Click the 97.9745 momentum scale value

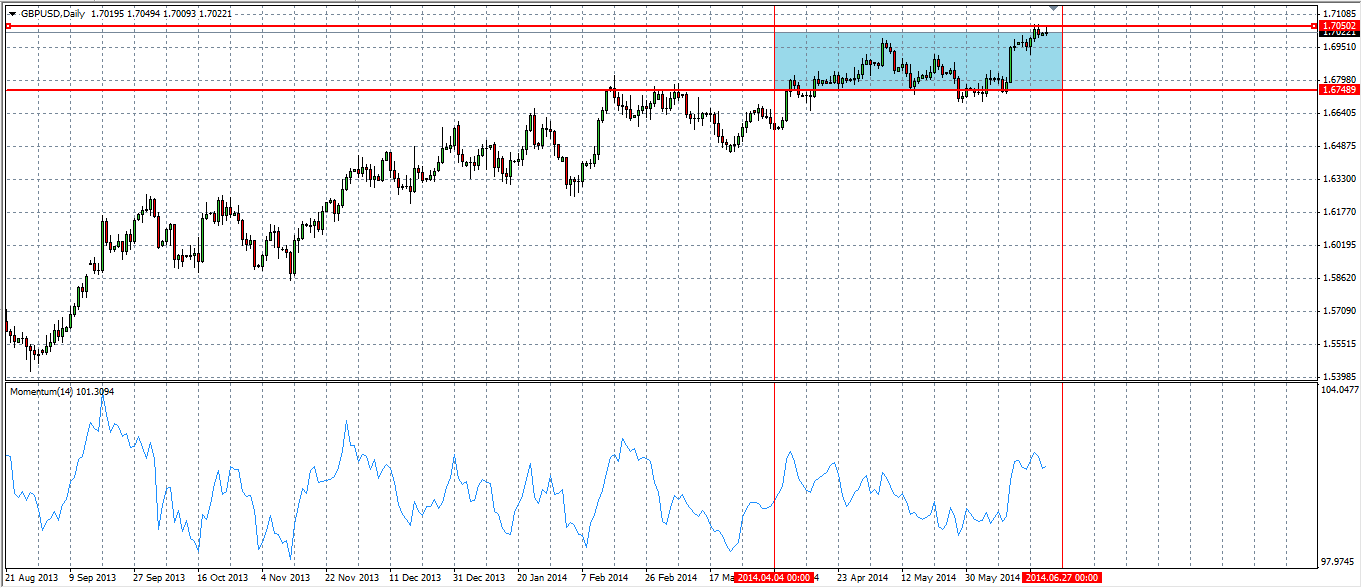1338,561
